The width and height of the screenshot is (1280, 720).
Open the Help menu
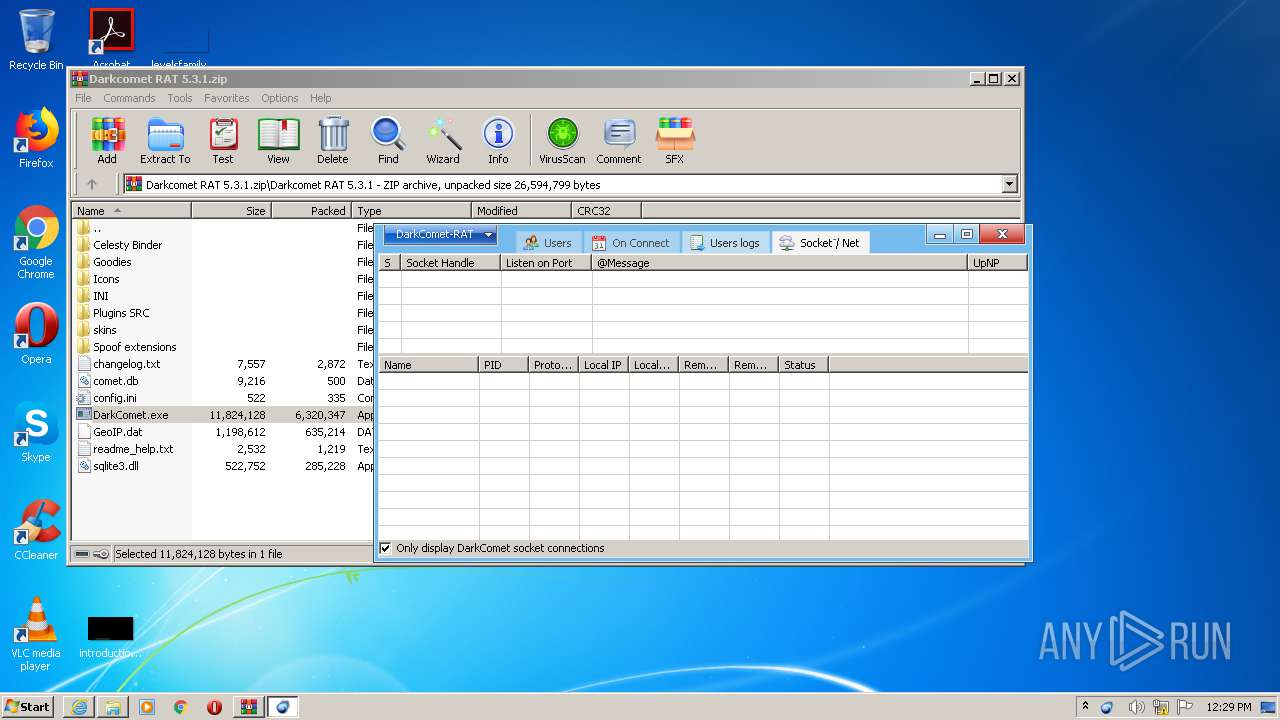320,98
